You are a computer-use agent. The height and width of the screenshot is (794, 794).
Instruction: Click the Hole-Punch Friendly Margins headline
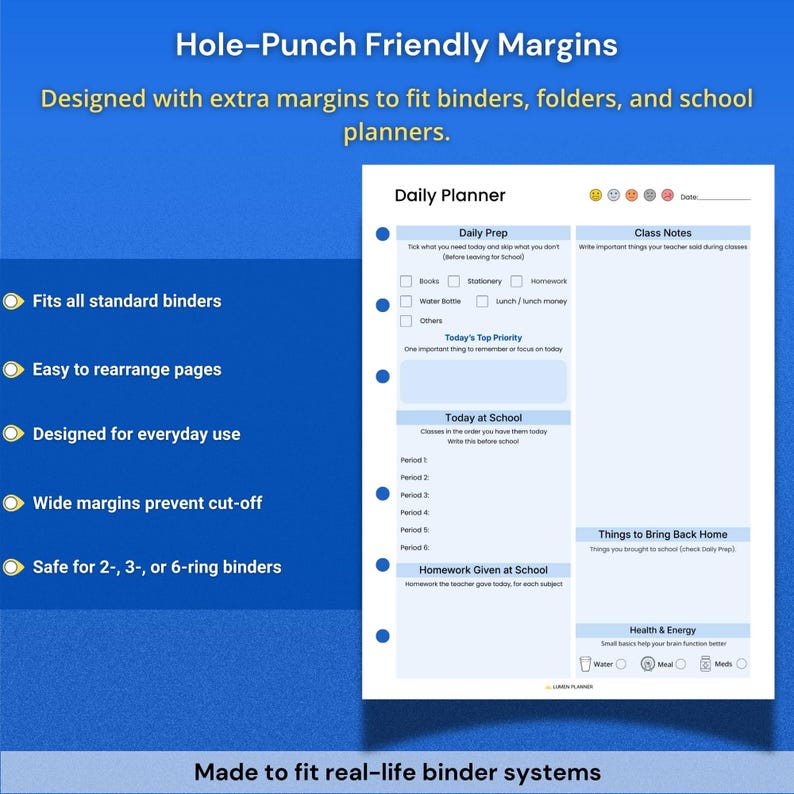[396, 45]
